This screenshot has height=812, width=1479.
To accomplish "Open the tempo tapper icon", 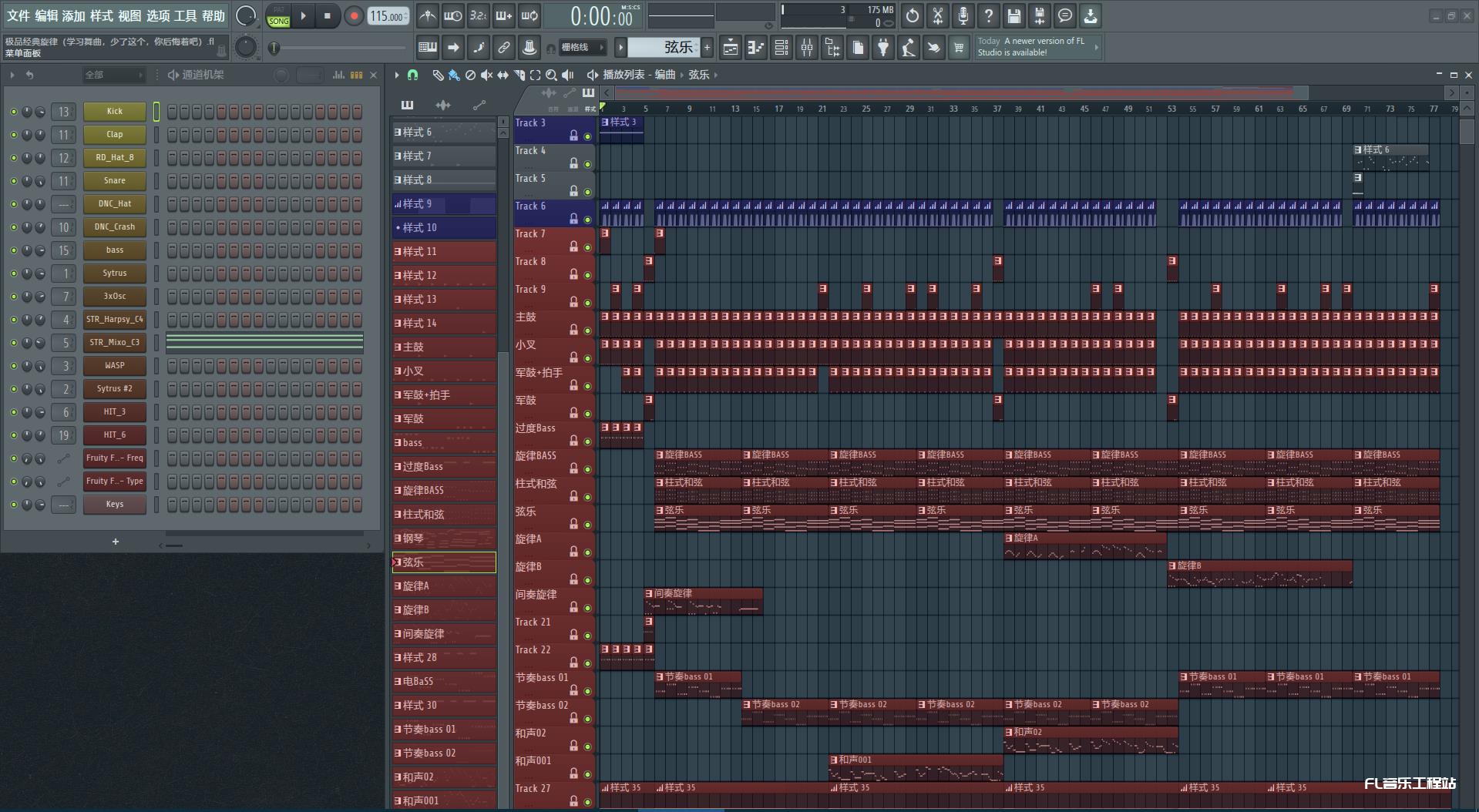I will (909, 48).
